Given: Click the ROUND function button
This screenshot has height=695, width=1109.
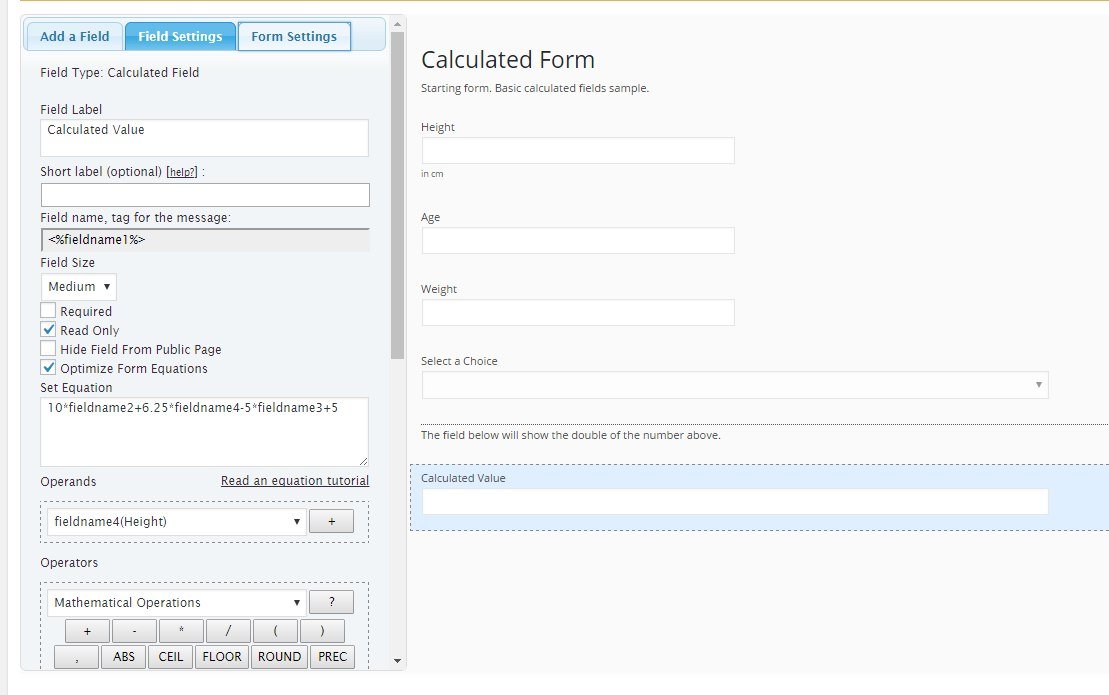Looking at the screenshot, I should (279, 657).
